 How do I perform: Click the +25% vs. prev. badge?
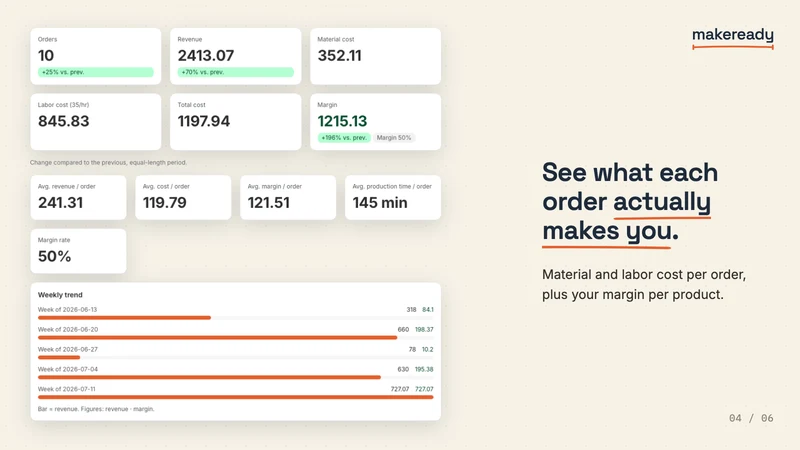[95, 72]
